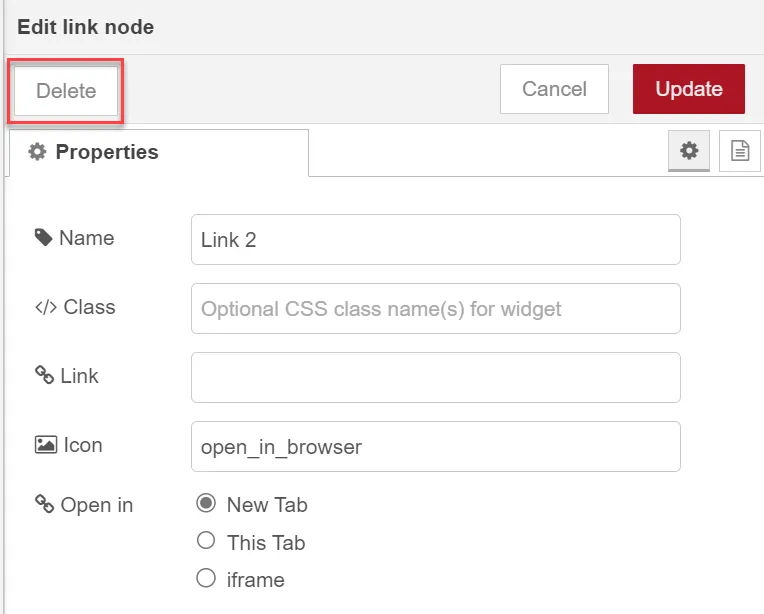Select the This Tab radio option

click(x=206, y=540)
